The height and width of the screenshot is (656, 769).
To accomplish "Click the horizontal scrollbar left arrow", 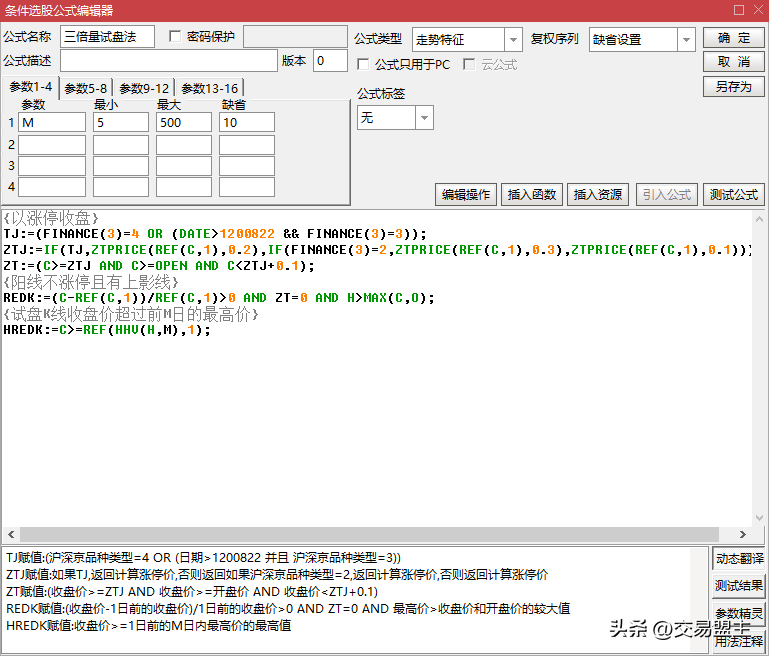I will 11,534.
